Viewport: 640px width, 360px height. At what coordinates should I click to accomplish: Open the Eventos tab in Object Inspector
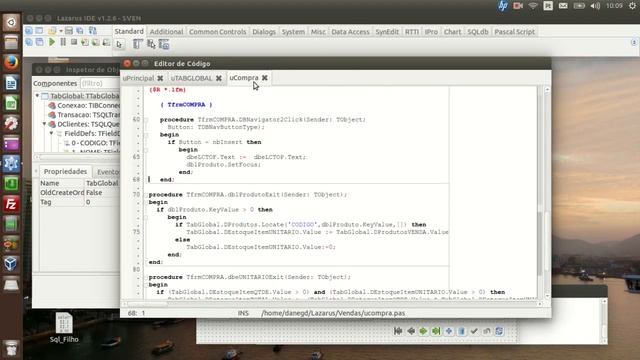(x=107, y=172)
